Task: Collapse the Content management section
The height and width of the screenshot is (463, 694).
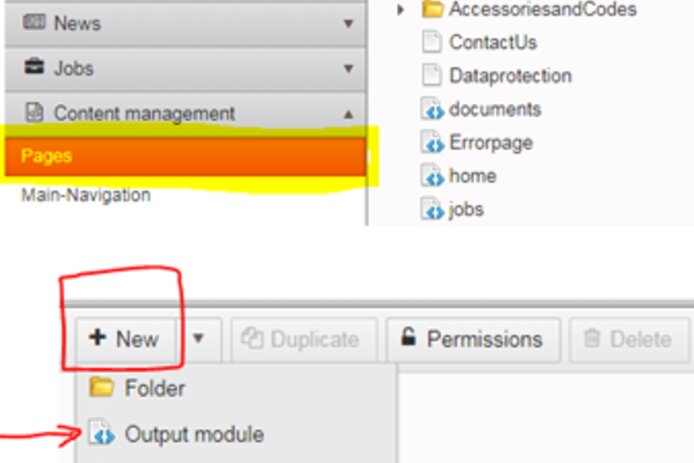Action: (349, 115)
